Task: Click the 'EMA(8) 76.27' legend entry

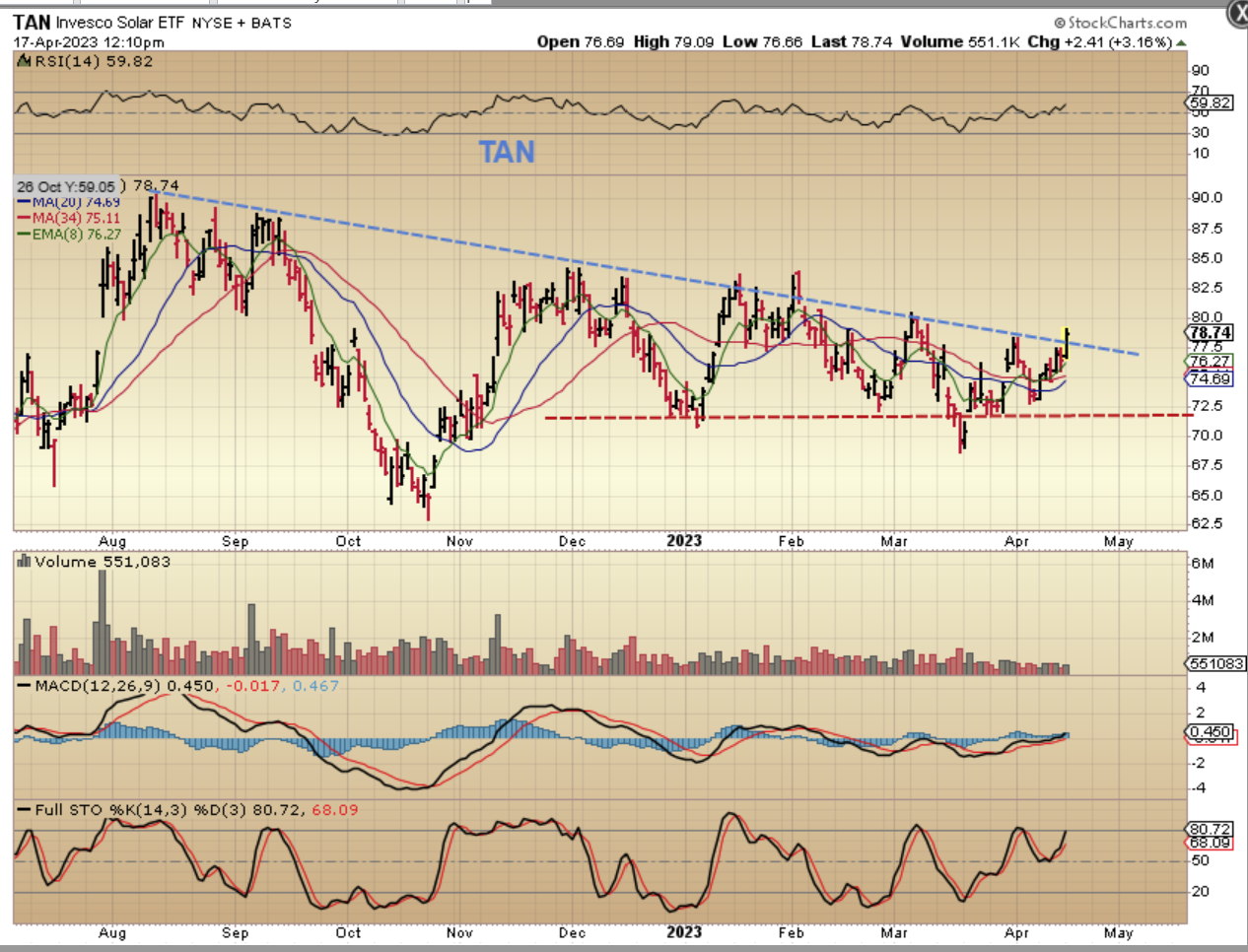Action: [x=69, y=234]
